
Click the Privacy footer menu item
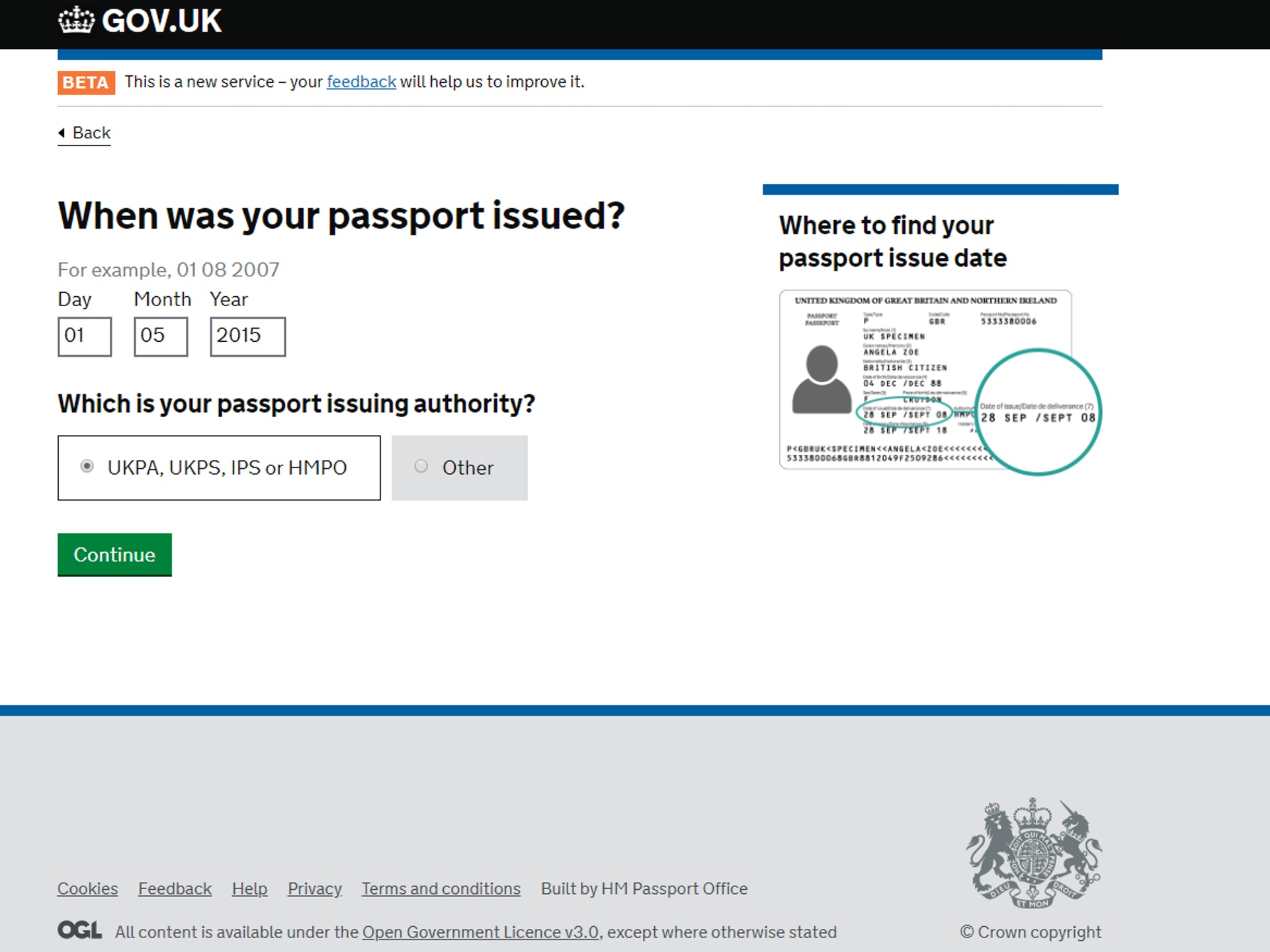(314, 888)
